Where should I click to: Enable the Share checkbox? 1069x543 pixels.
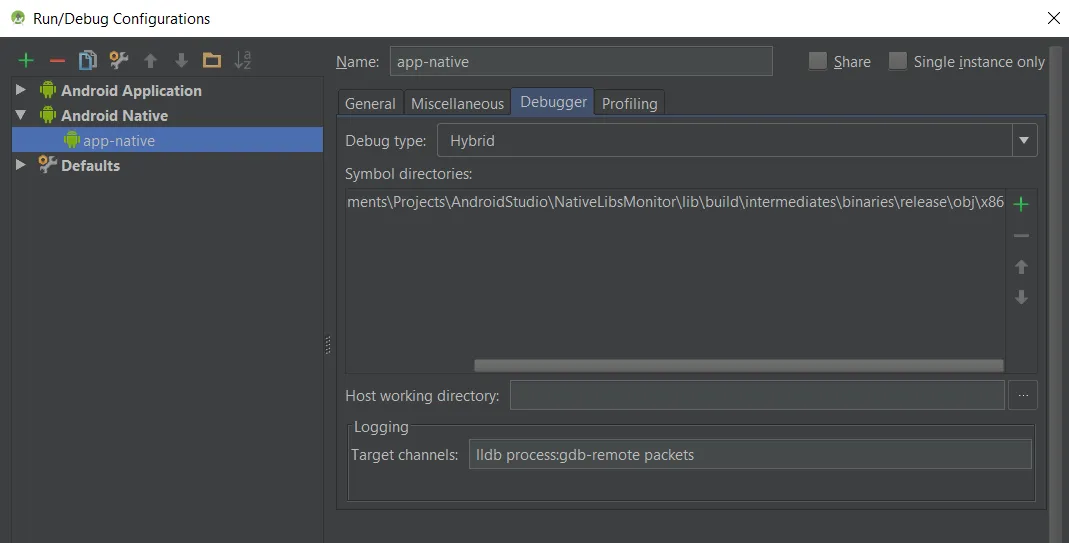coord(818,61)
